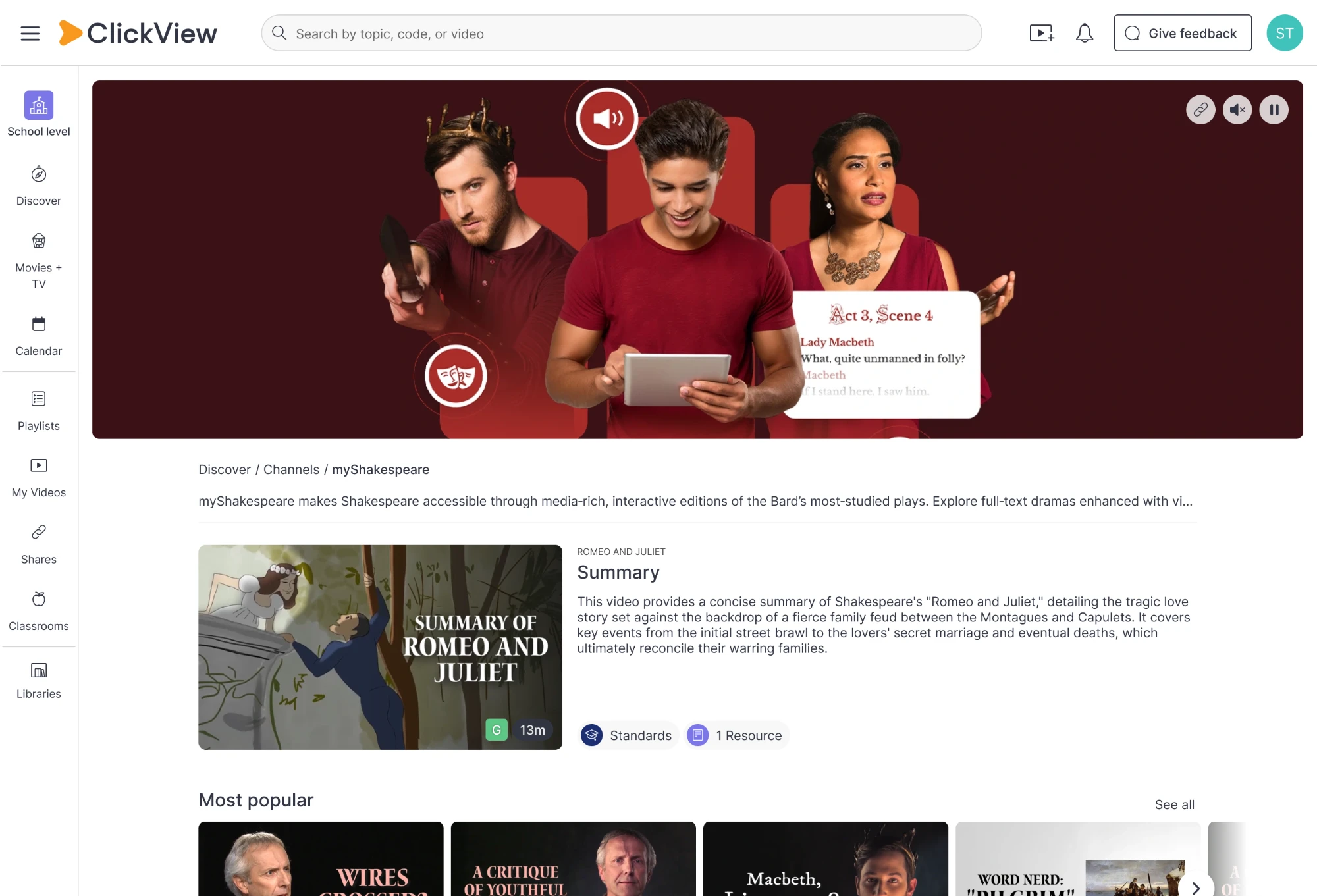Click the Give feedback button
The image size is (1317, 896).
click(1183, 34)
